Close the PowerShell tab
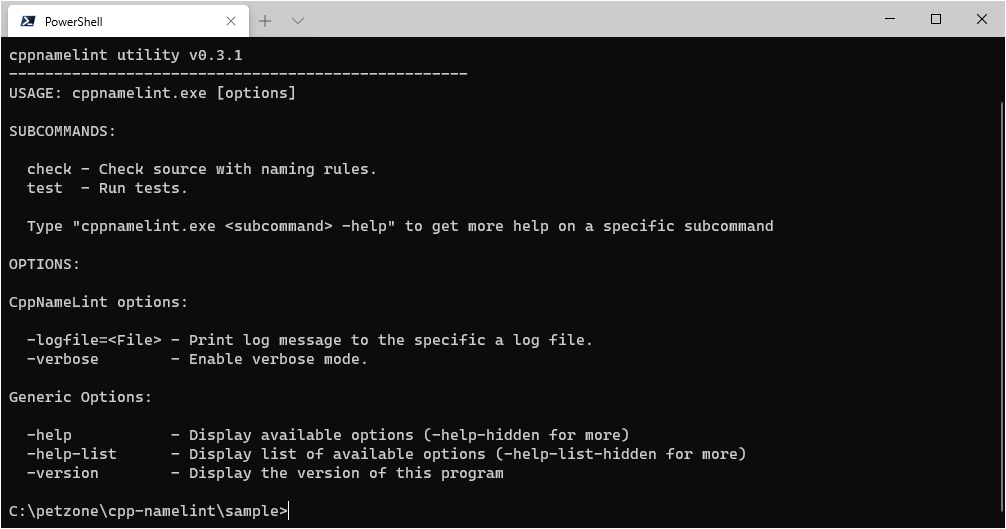This screenshot has height=529, width=1006. [x=231, y=21]
